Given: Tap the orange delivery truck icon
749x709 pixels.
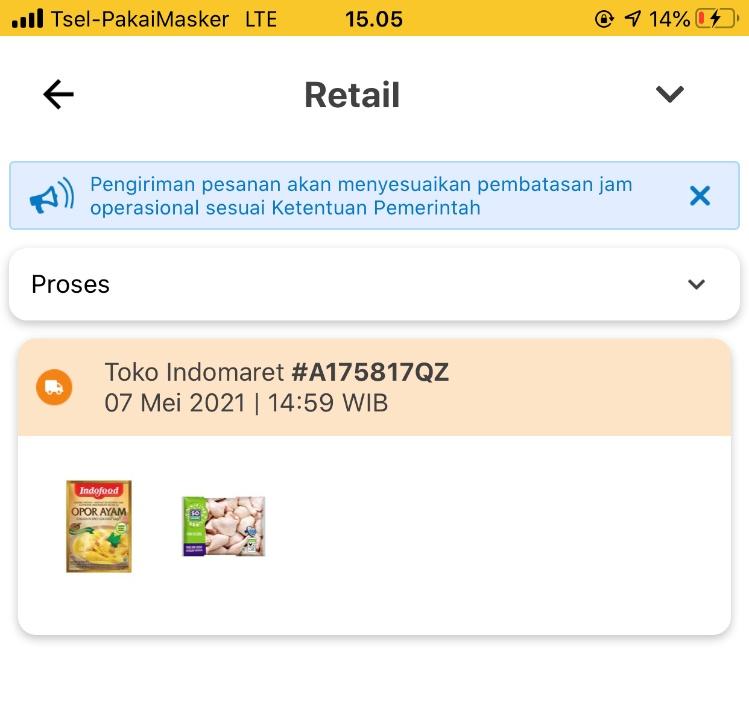Looking at the screenshot, I should 54,387.
